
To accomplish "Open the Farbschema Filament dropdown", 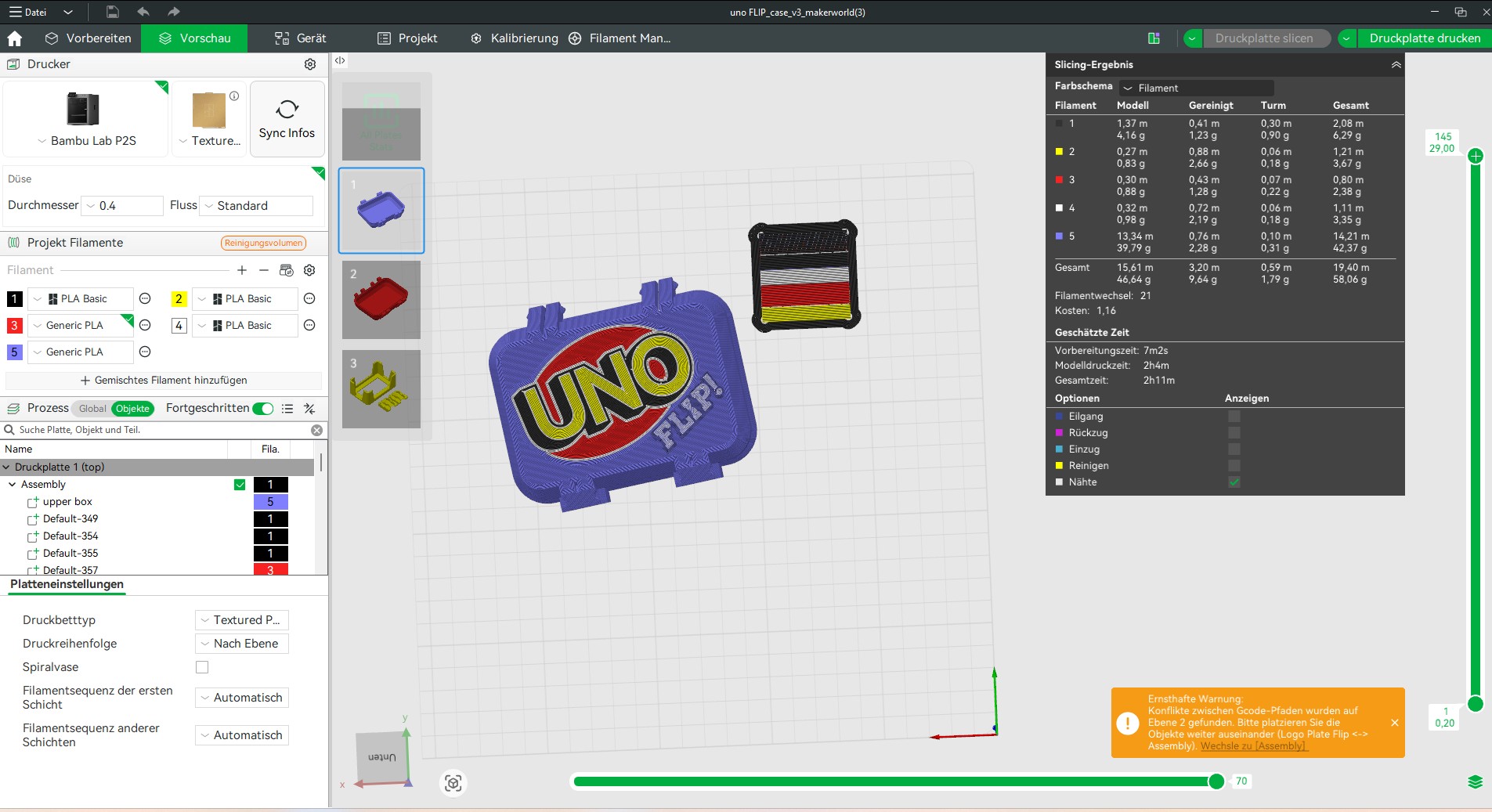I will click(1196, 88).
